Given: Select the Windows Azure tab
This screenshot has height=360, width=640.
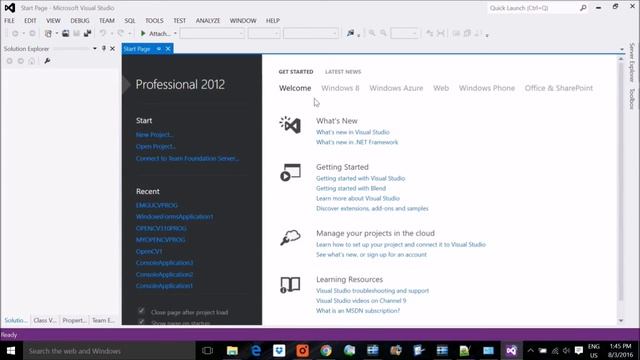Looking at the screenshot, I should tap(396, 88).
